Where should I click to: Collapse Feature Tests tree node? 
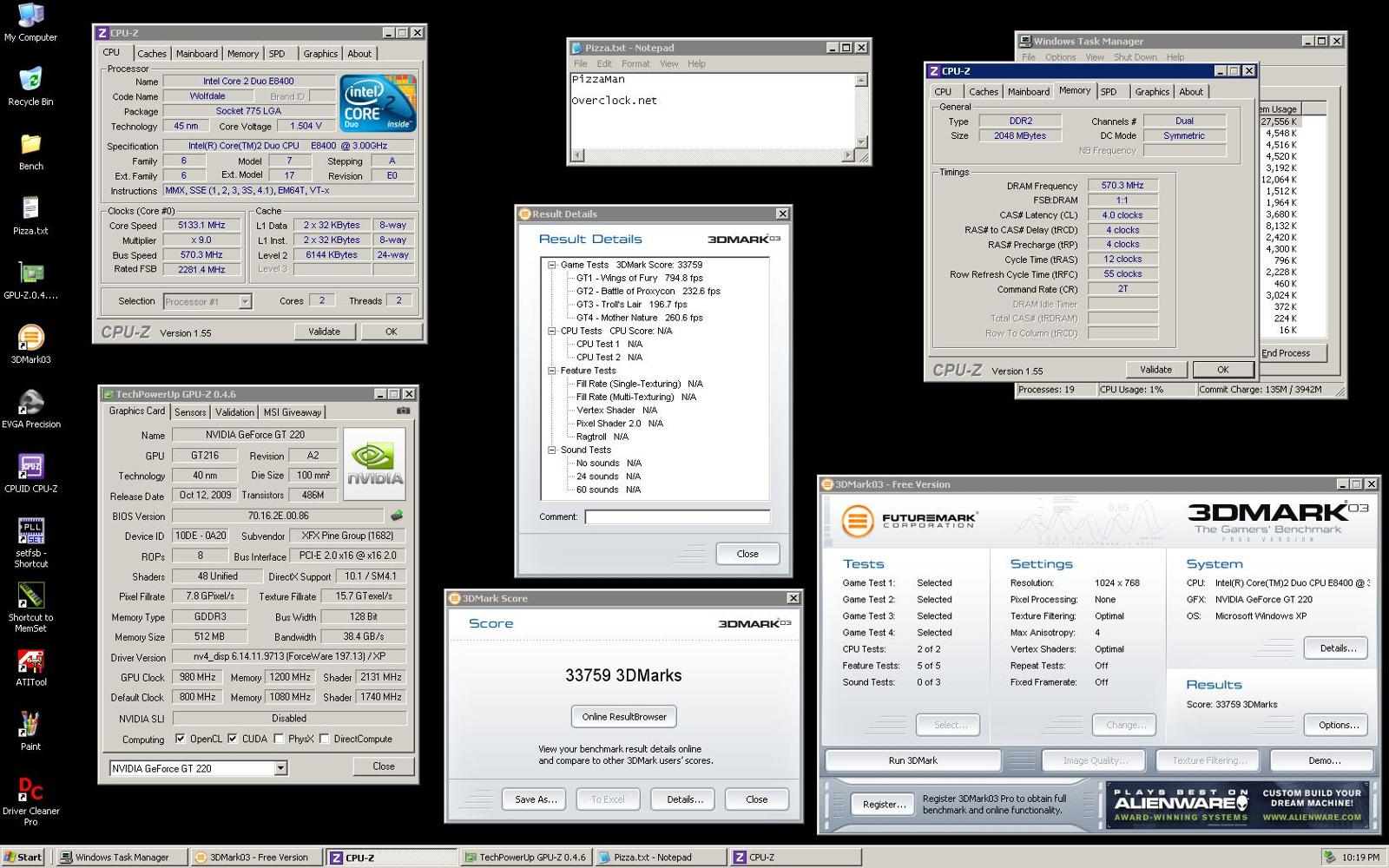(x=551, y=371)
